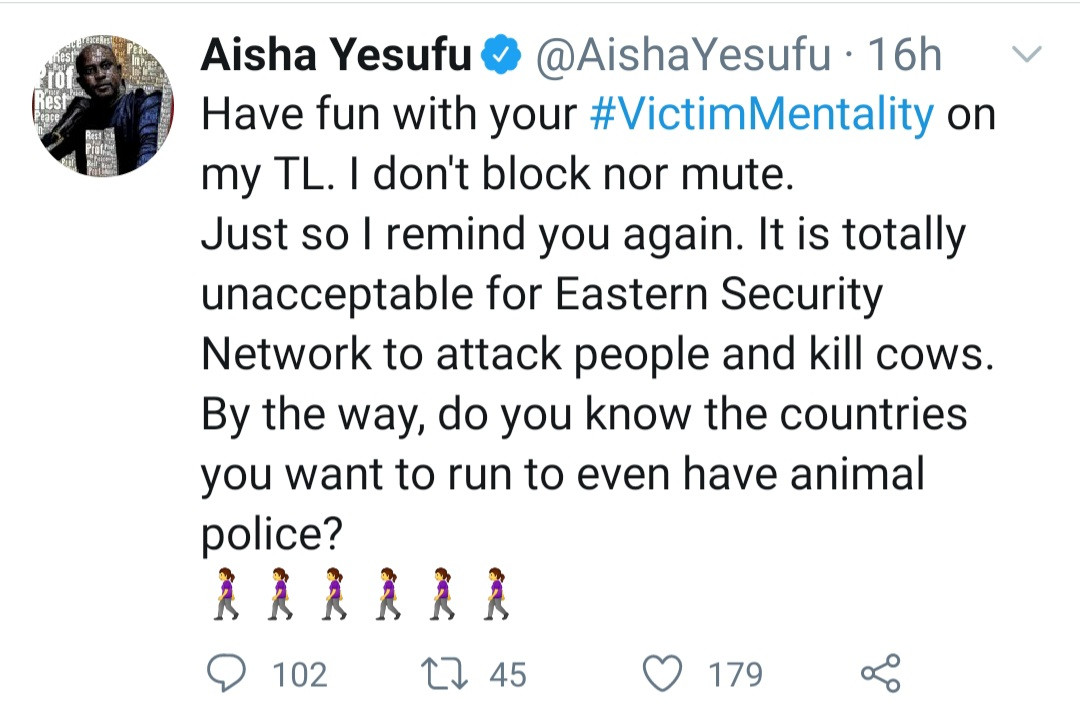Click the 45 retweets count
Viewport: 1080px width, 705px height.
(507, 674)
